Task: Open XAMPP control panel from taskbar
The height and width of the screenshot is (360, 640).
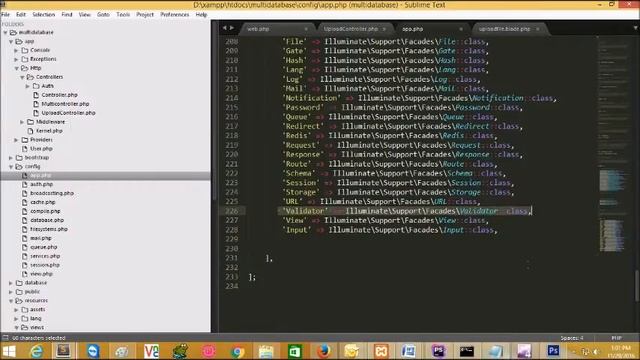Action: click(381, 351)
